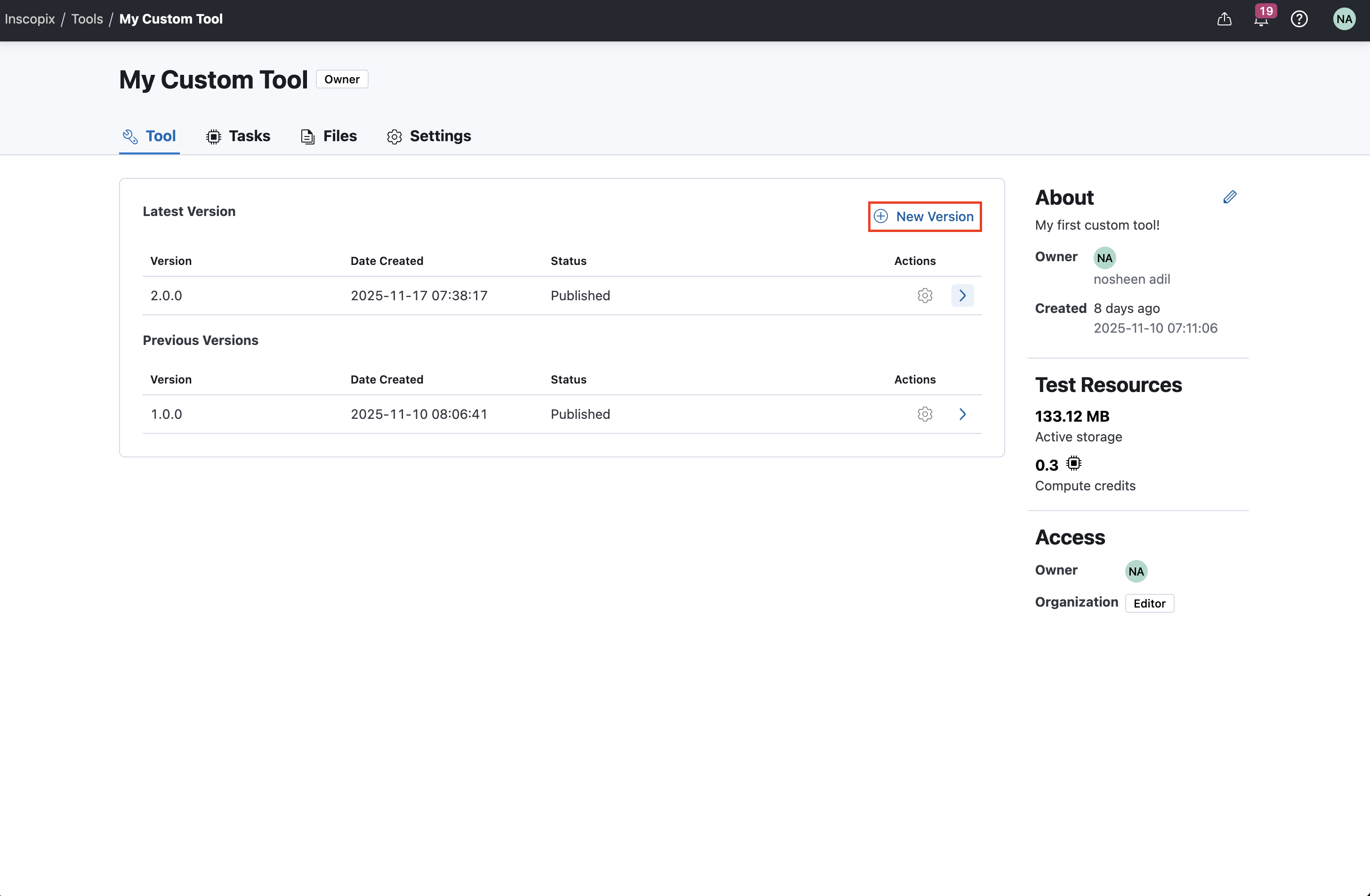The image size is (1370, 896).
Task: Click the compute credits chip icon
Action: (1073, 463)
